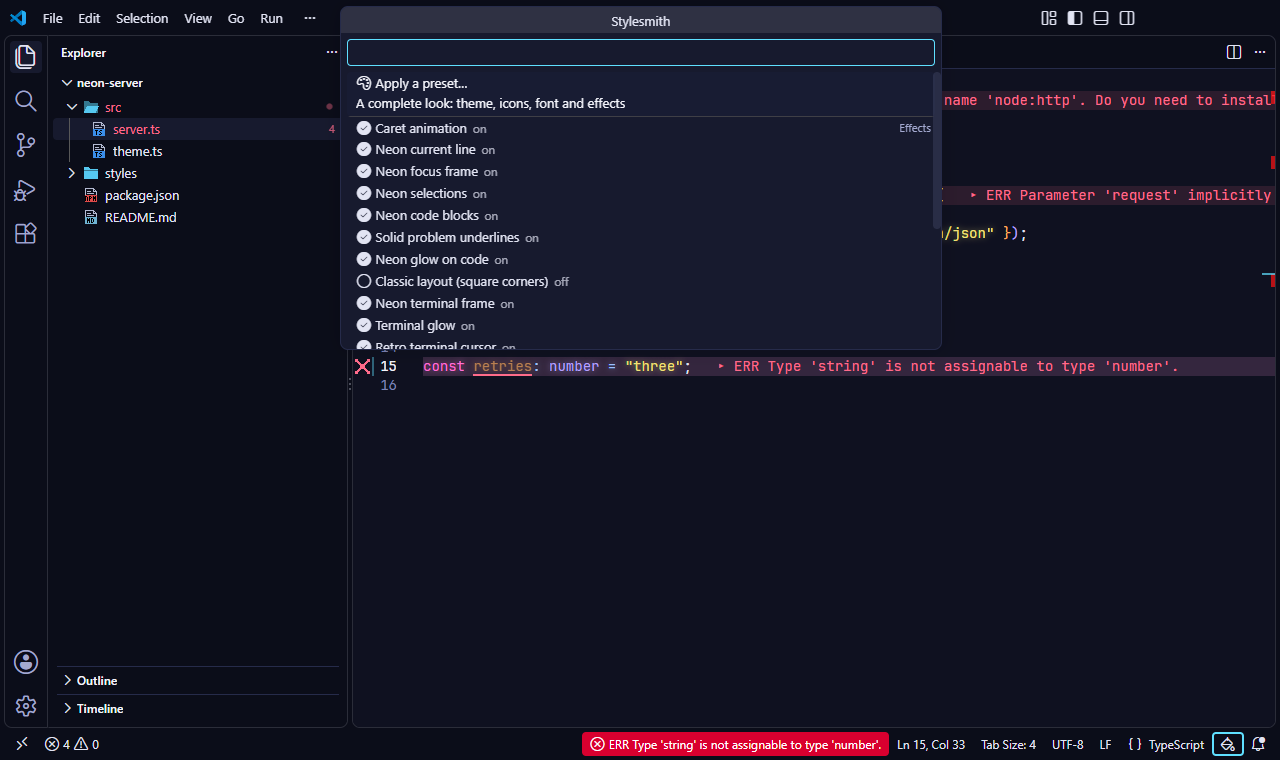Viewport: 1280px width, 760px height.
Task: Click the Stylesmith list scrollbar
Action: click(937, 150)
